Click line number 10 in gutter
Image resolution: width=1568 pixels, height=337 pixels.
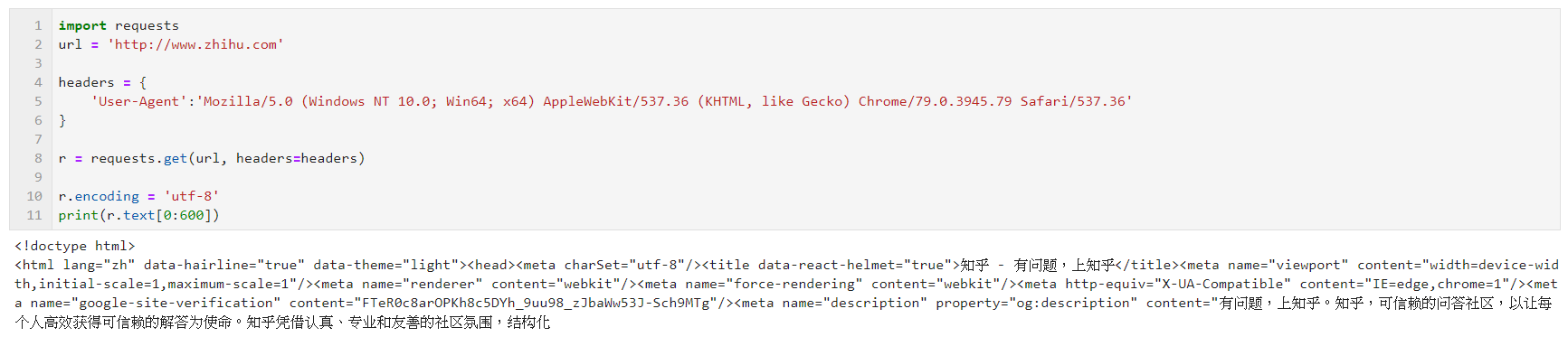34,196
